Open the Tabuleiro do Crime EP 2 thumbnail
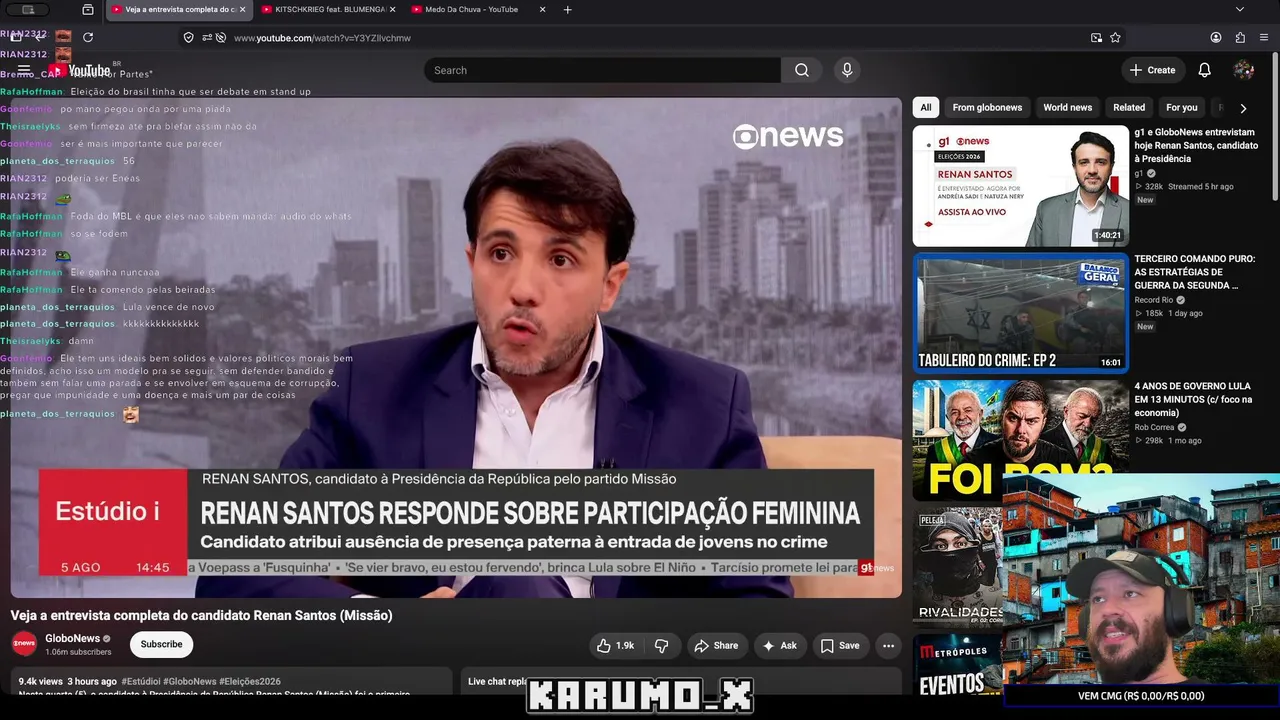Viewport: 1280px width, 720px height. [x=1020, y=313]
